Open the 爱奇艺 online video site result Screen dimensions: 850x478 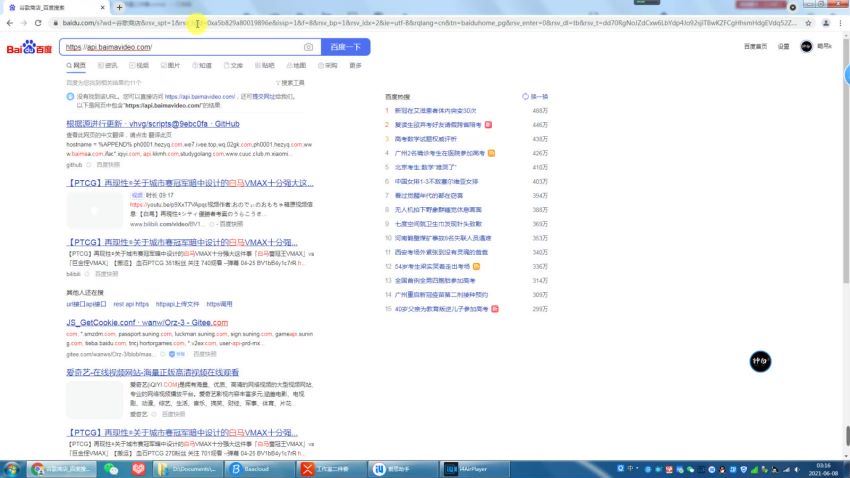(x=152, y=372)
